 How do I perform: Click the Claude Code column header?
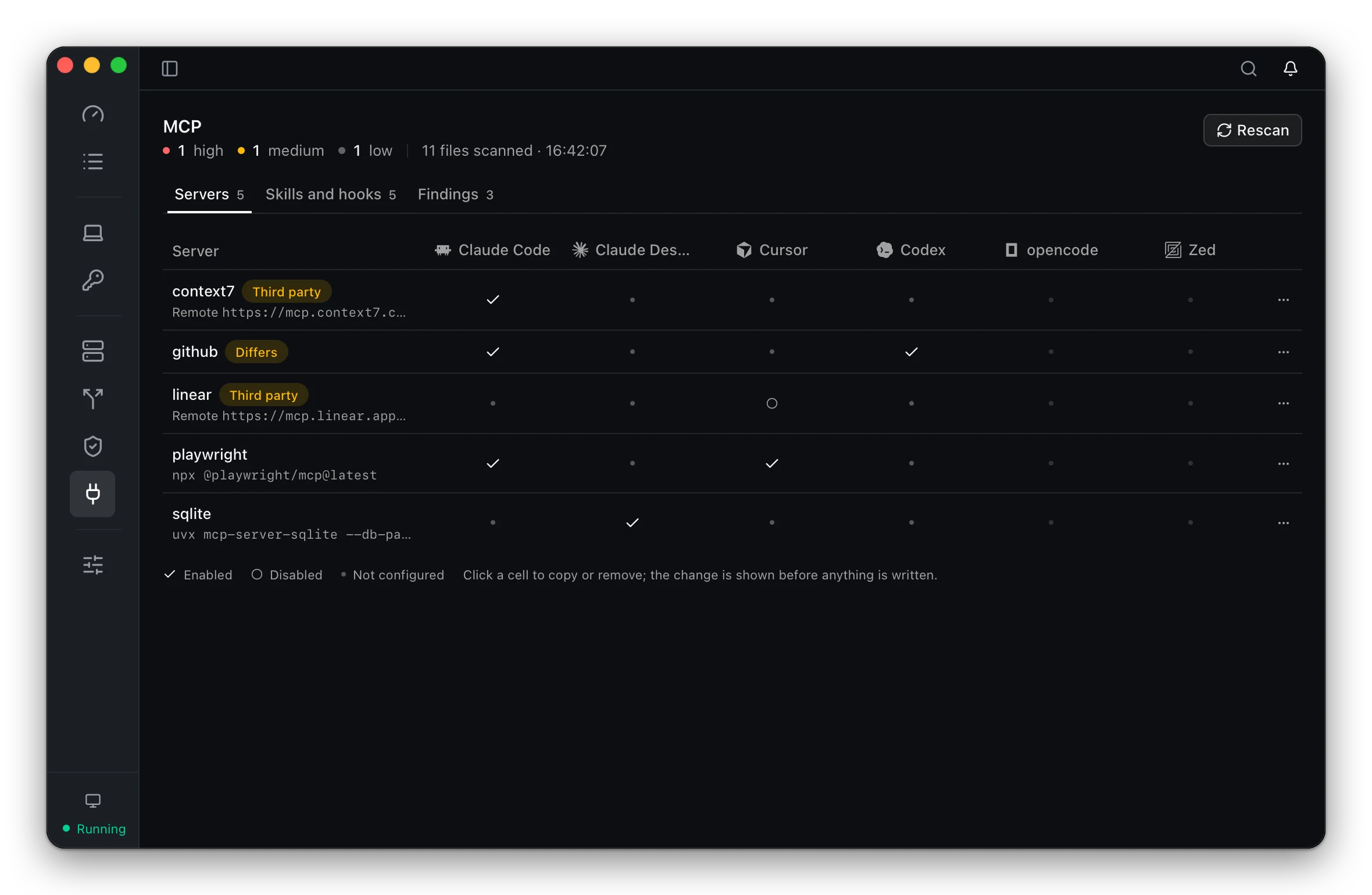[x=493, y=250]
